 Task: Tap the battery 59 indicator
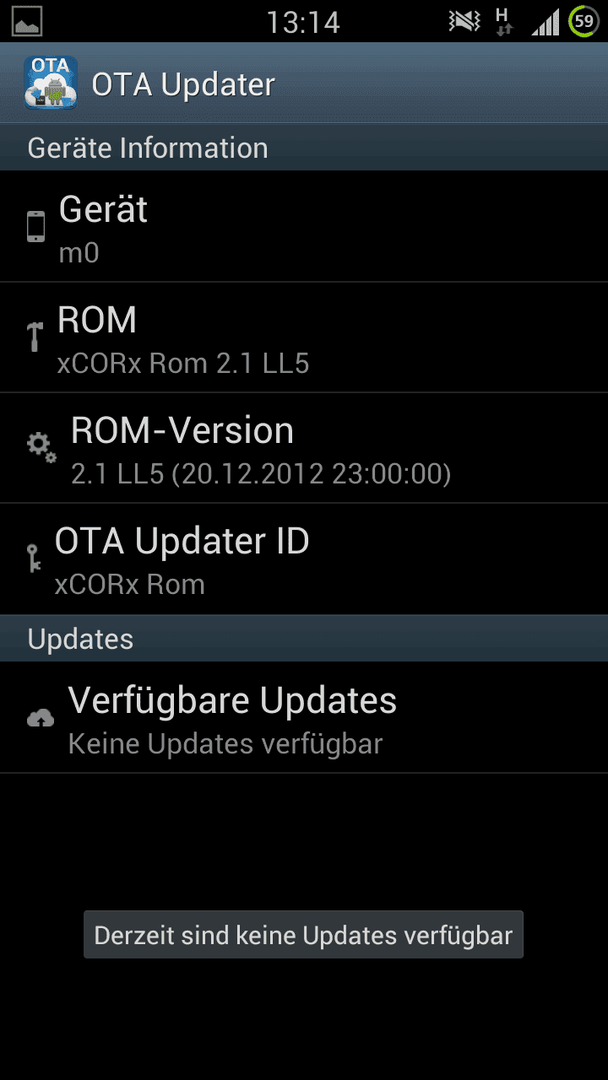pyautogui.click(x=583, y=21)
